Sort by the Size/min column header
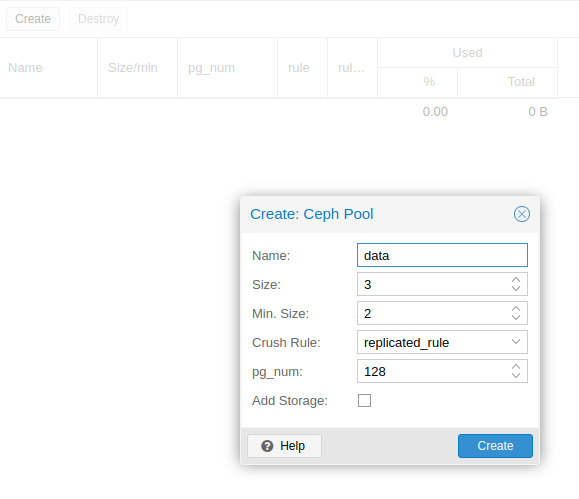 pyautogui.click(x=137, y=68)
